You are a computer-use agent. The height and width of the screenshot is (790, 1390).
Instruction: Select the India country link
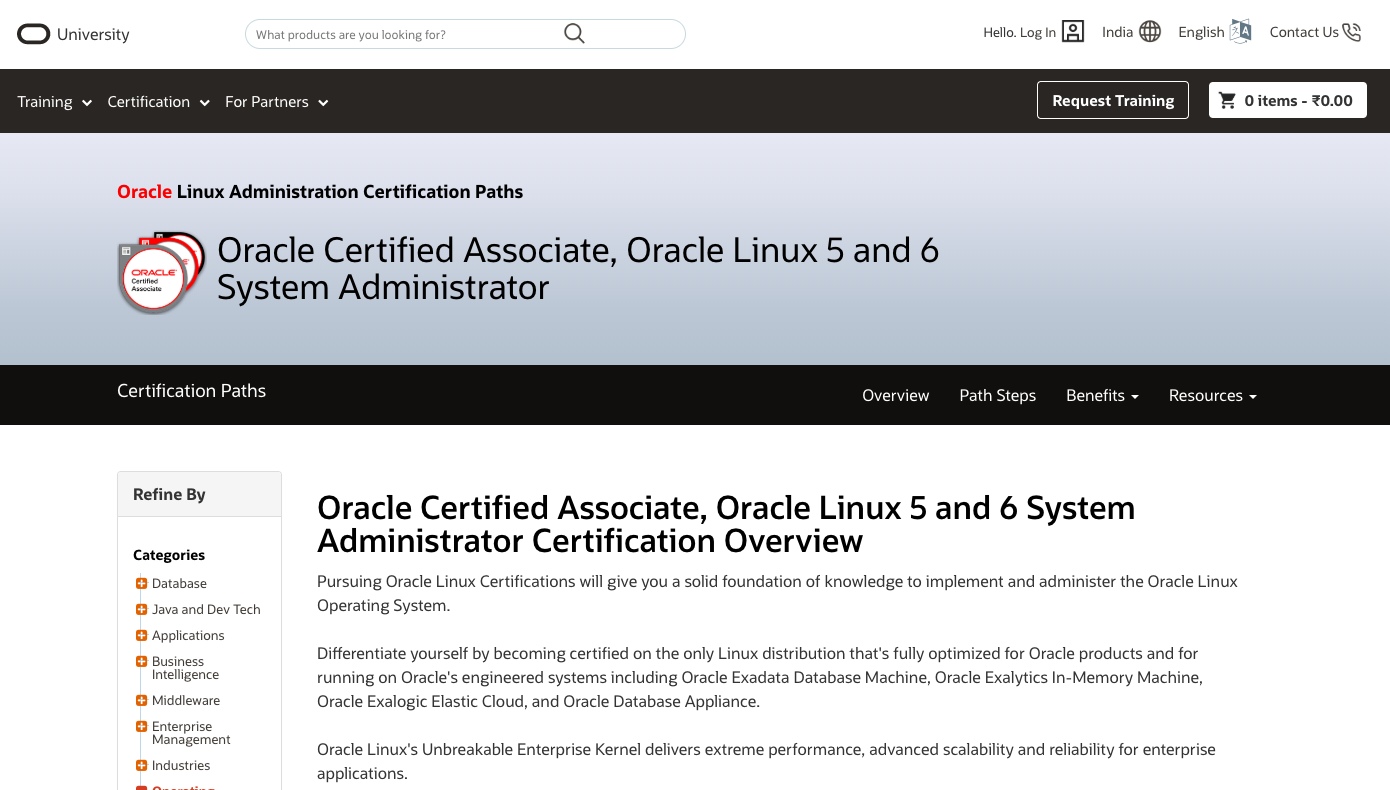click(x=1117, y=32)
